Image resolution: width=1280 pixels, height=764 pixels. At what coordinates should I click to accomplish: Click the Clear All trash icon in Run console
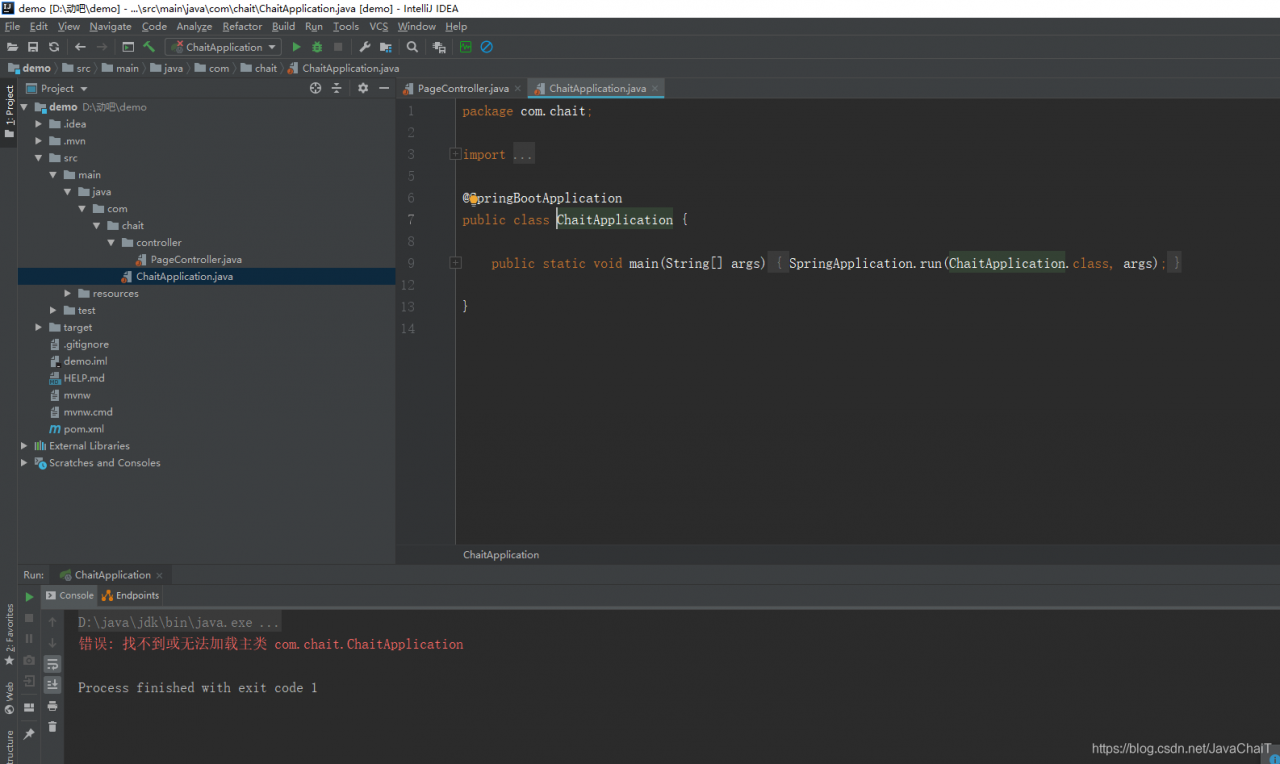[53, 727]
